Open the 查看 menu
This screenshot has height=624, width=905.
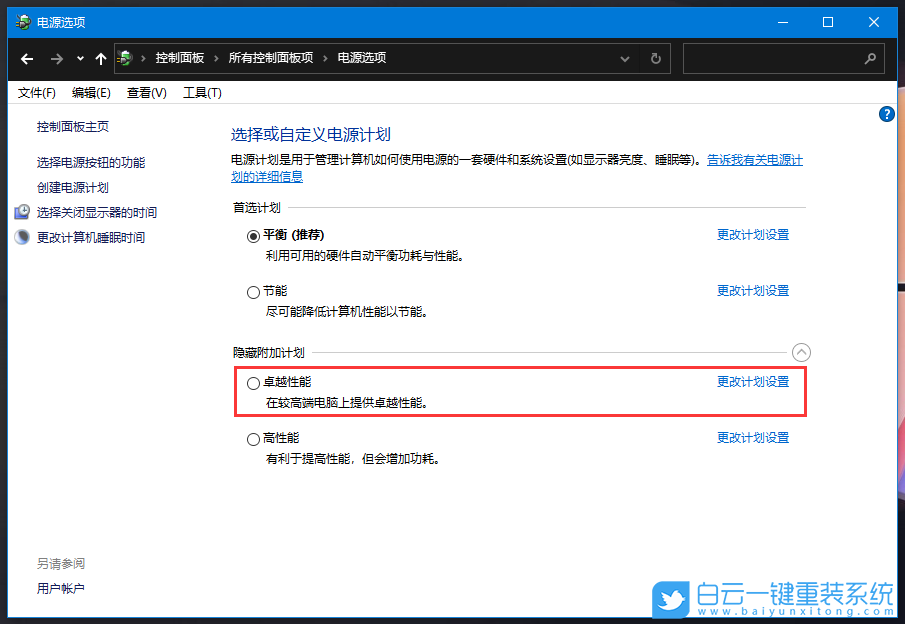point(145,92)
